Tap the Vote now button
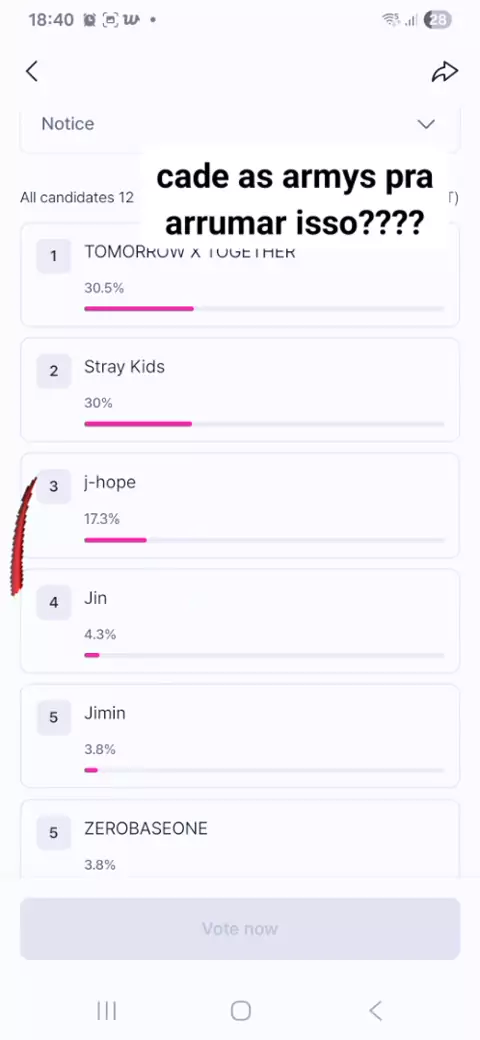Screen dimensions: 480x1040 (240, 929)
